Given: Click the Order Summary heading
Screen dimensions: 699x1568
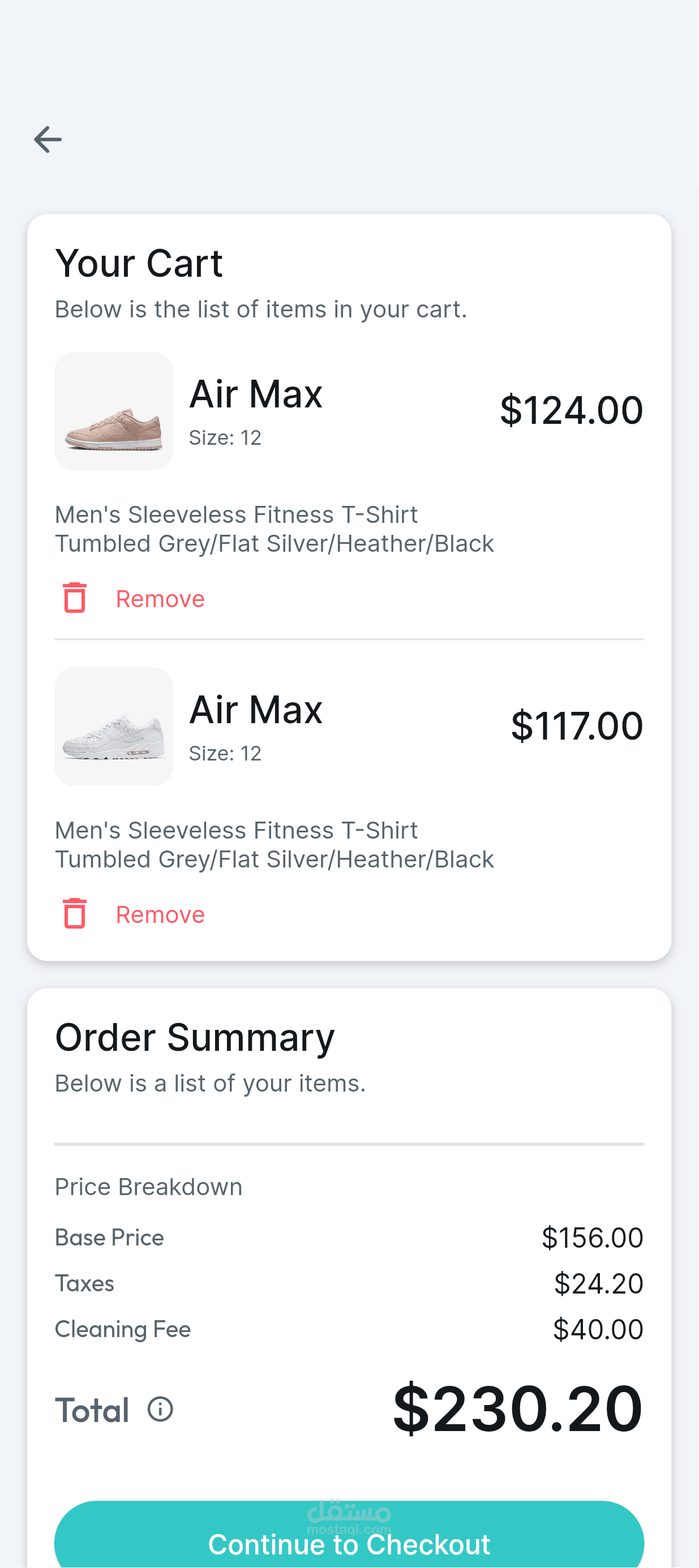Looking at the screenshot, I should point(195,1037).
